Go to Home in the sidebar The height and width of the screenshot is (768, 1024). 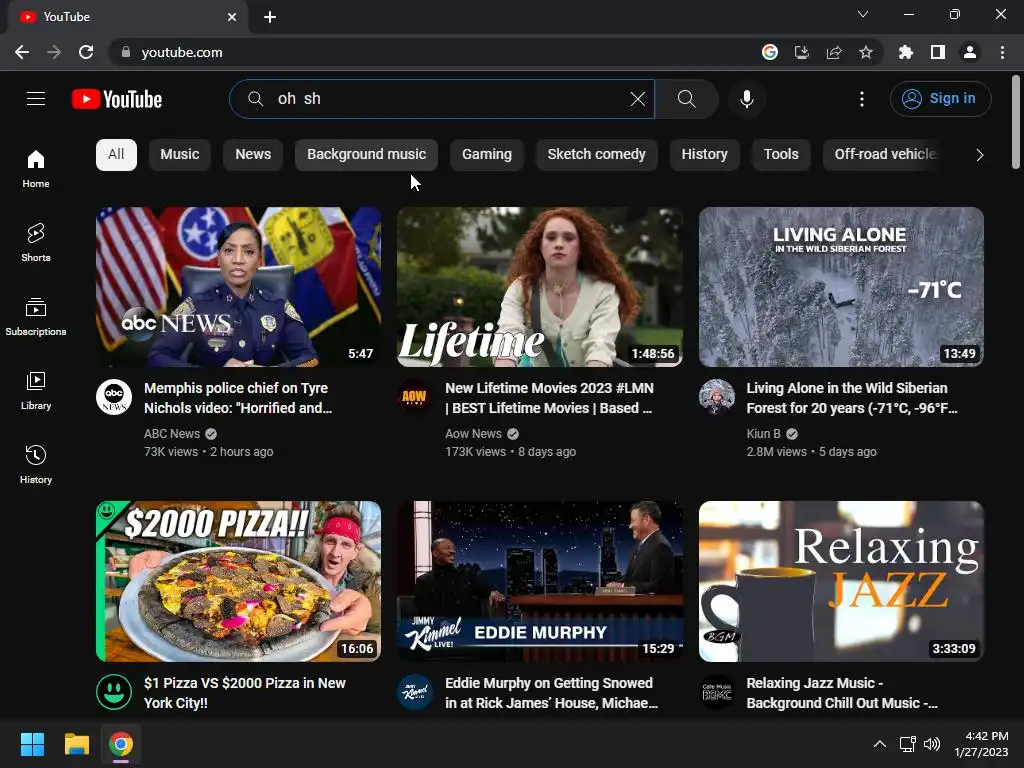coord(36,168)
